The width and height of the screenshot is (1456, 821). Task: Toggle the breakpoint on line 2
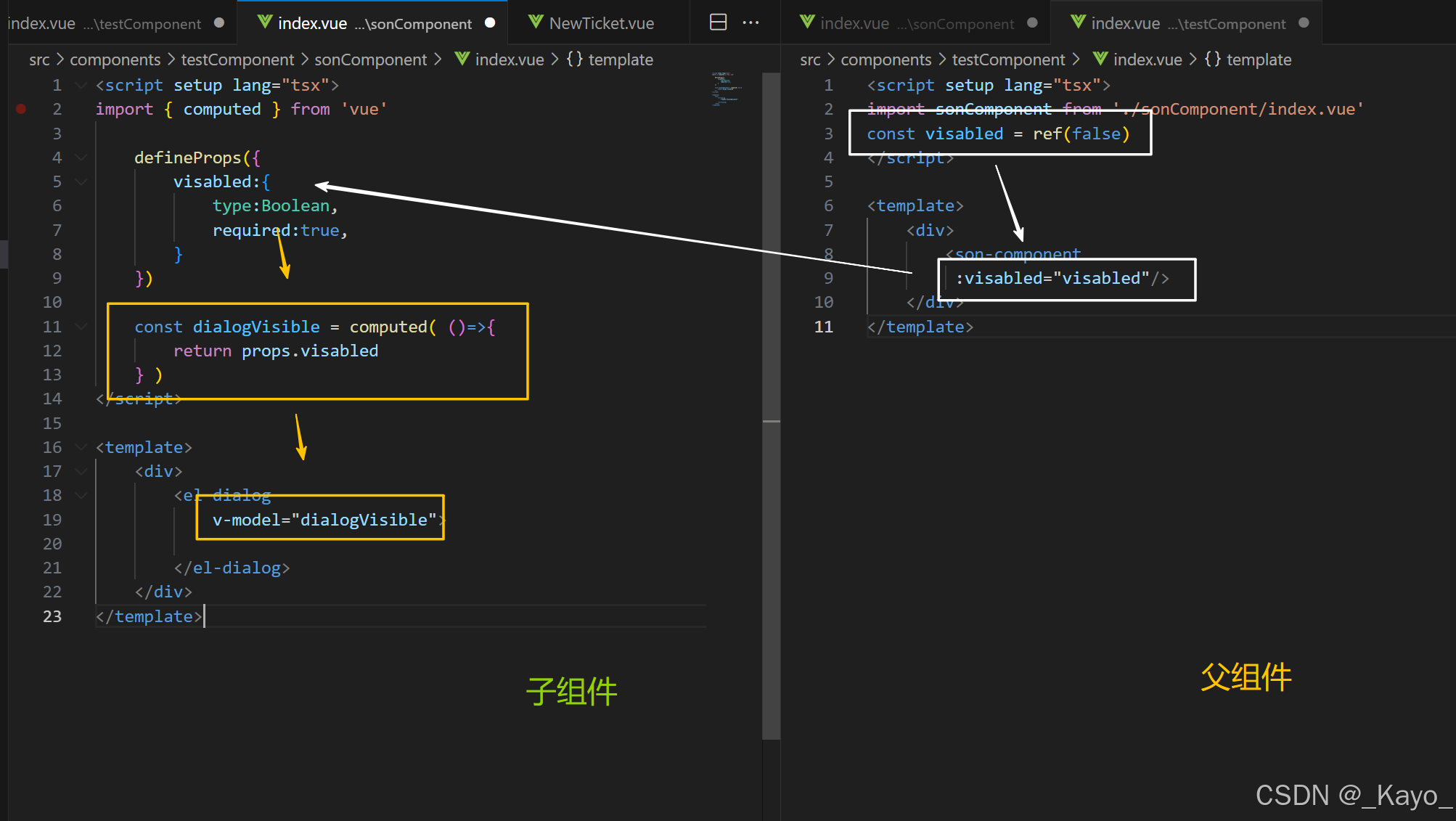point(21,109)
